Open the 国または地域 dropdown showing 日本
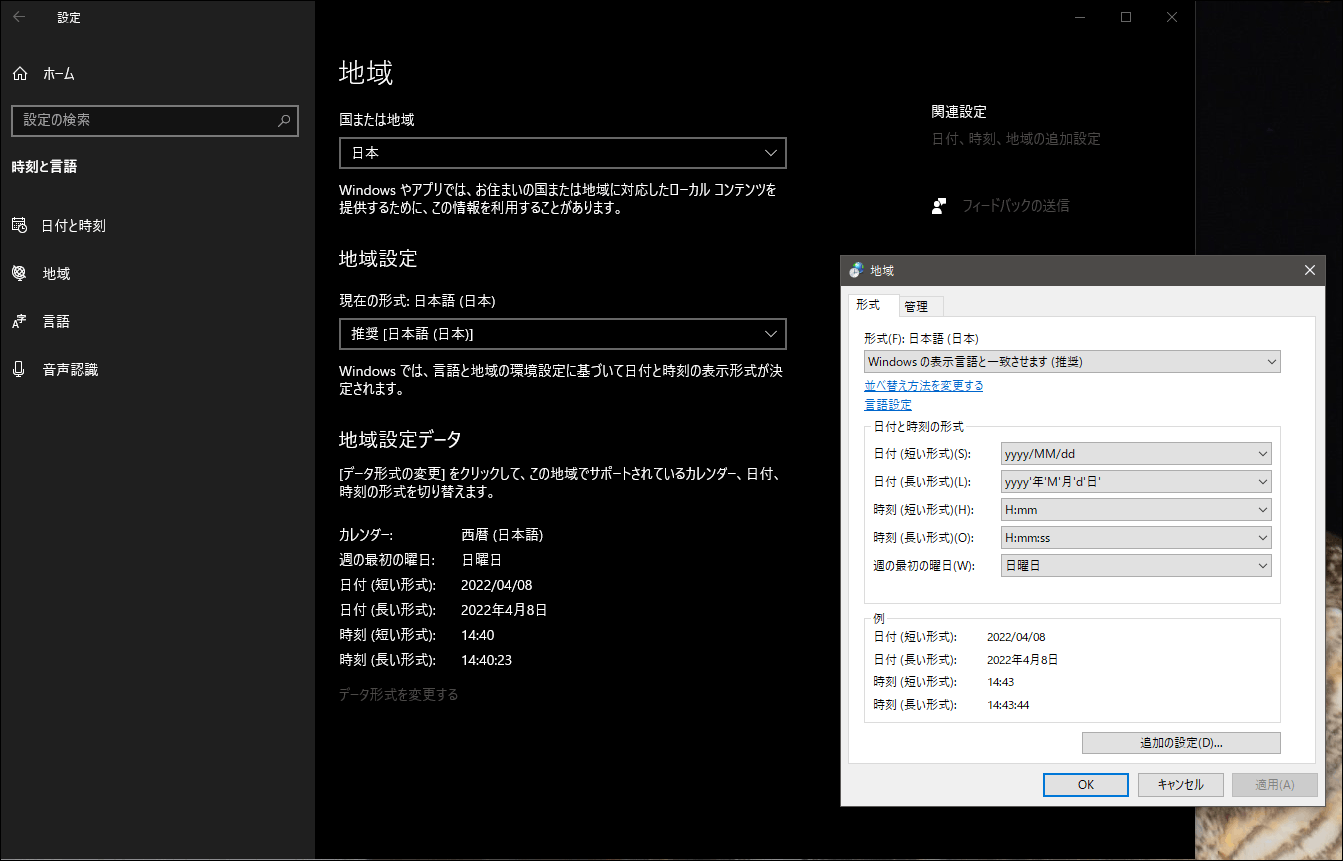 (563, 153)
